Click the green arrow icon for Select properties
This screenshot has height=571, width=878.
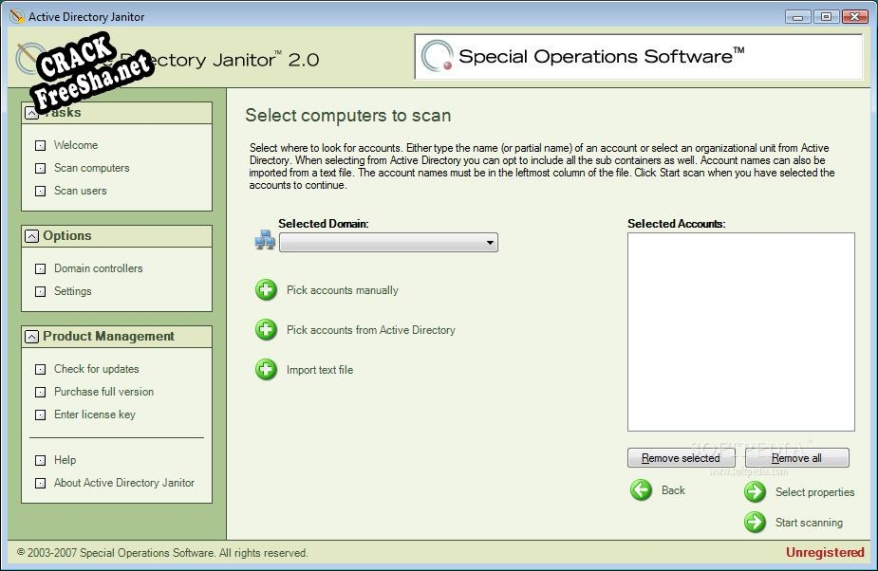coord(755,492)
